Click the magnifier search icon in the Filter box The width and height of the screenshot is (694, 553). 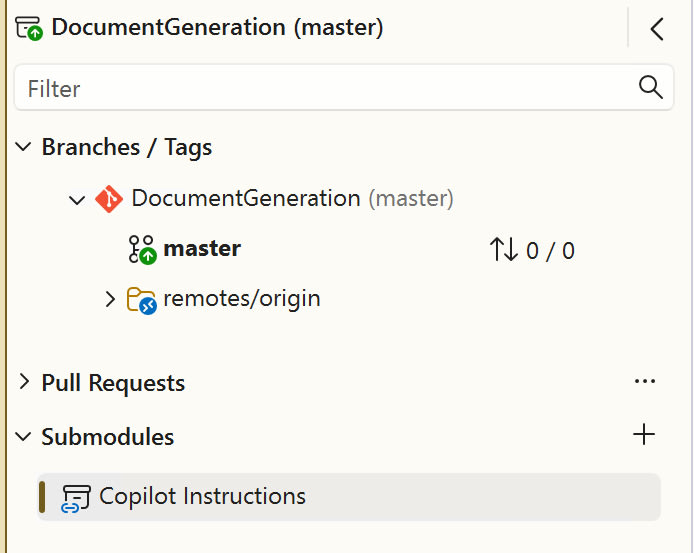651,87
